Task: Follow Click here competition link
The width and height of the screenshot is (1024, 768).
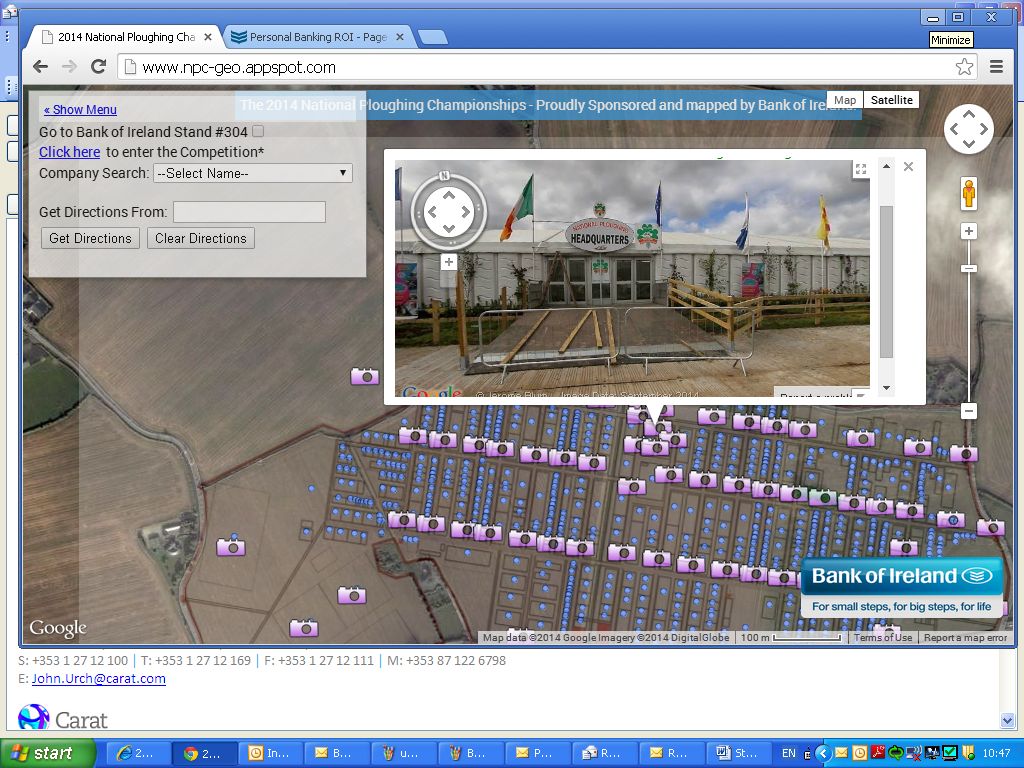Action: pyautogui.click(x=69, y=152)
